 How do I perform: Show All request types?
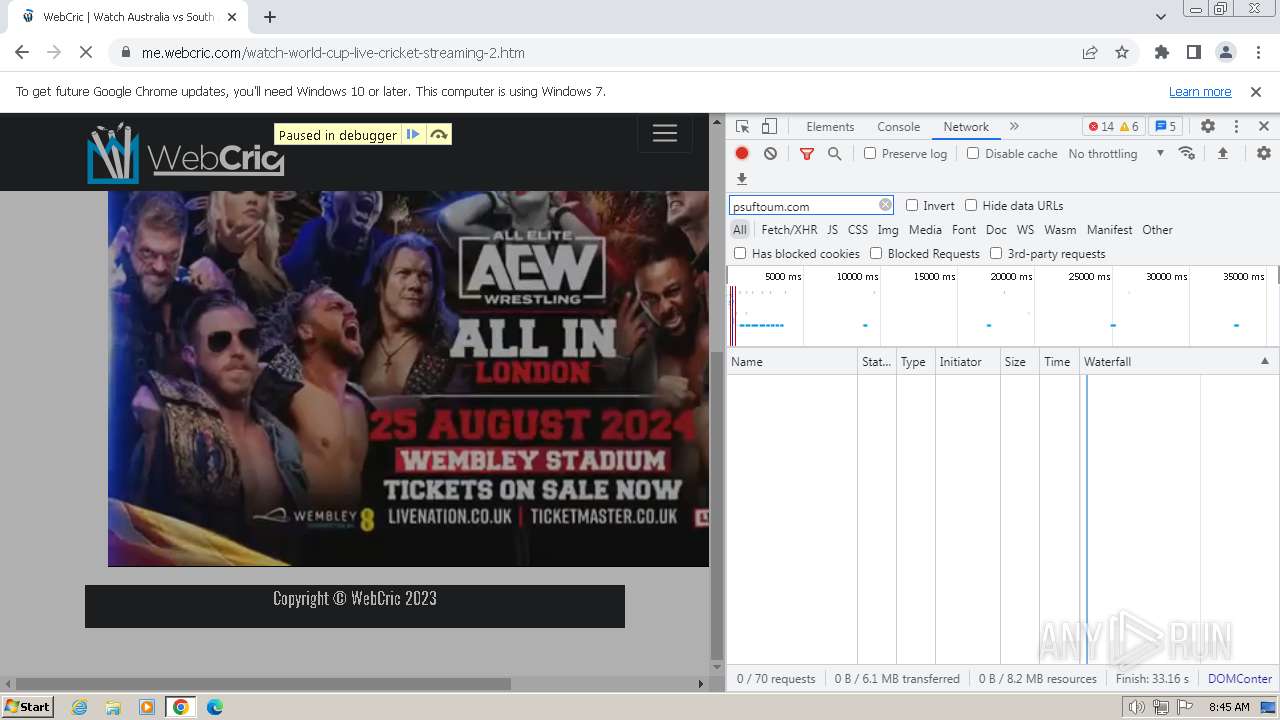point(740,229)
